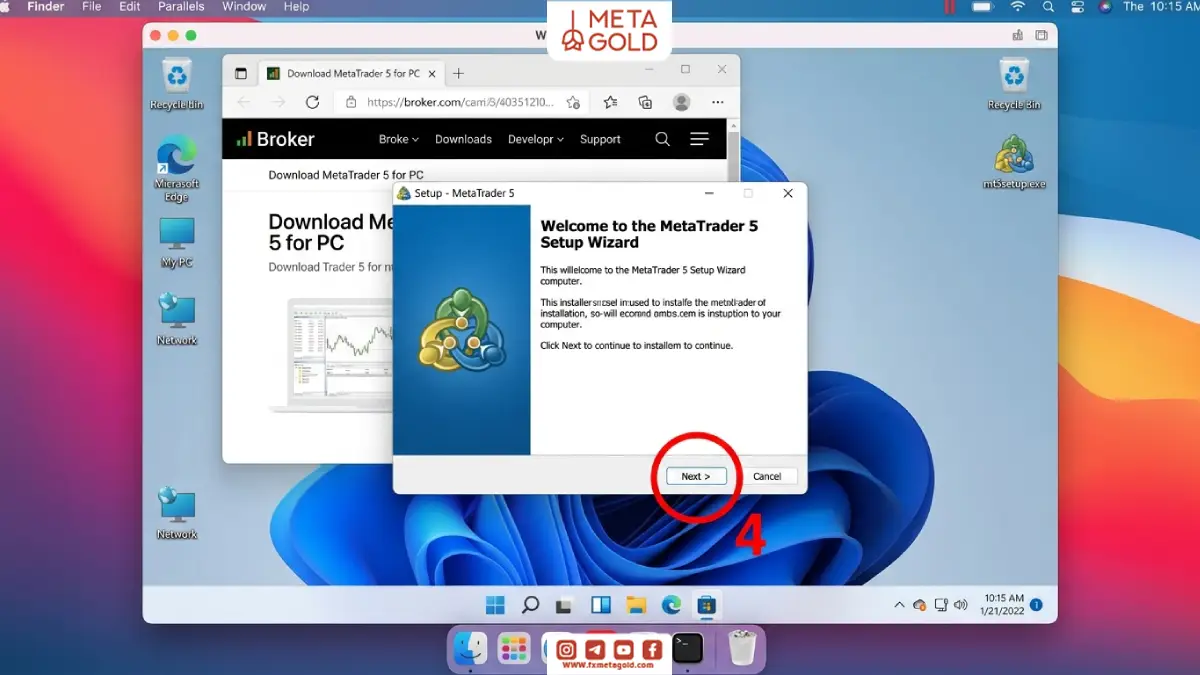This screenshot has height=675, width=1200.
Task: Open Trash in the macOS Dock
Action: pyautogui.click(x=742, y=648)
